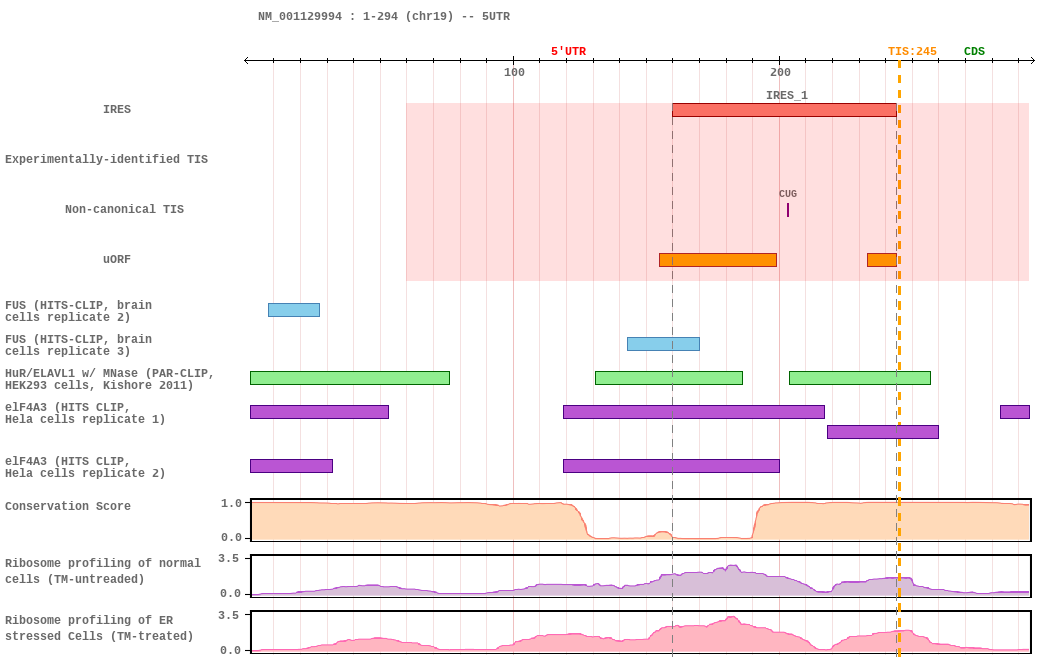Select the green CDS region label
The width and height of the screenshot is (1050, 664).
coord(974,52)
